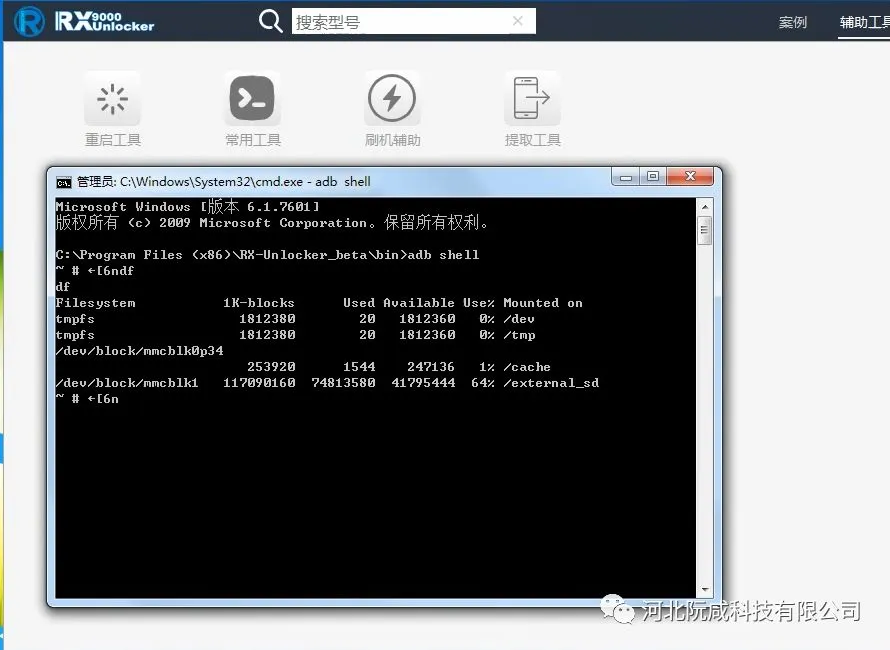Click the 'adb shell' command line

click(x=267, y=255)
